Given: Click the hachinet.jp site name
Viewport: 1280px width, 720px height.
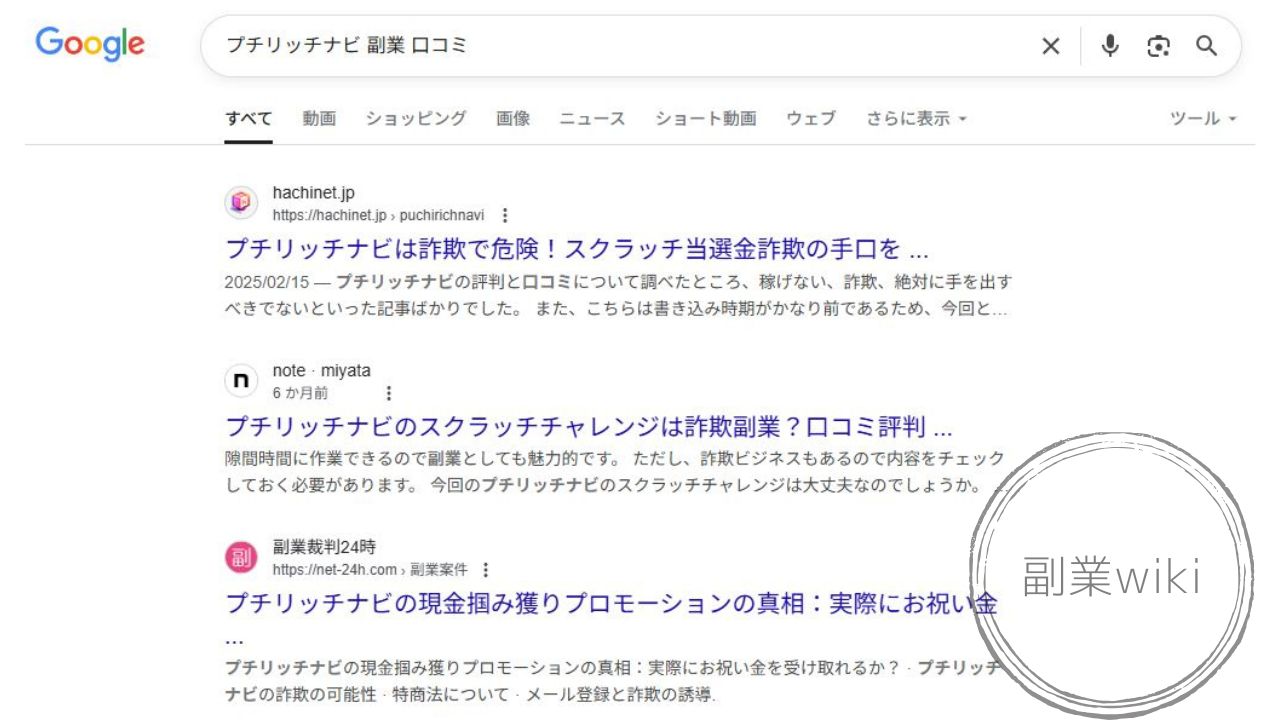Looking at the screenshot, I should click(x=313, y=193).
